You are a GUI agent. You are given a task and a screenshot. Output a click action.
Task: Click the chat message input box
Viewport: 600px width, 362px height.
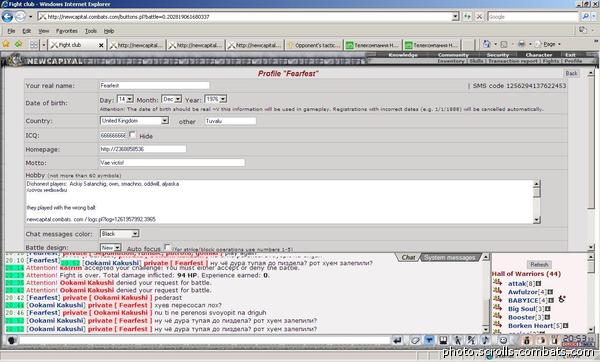pos(205,340)
